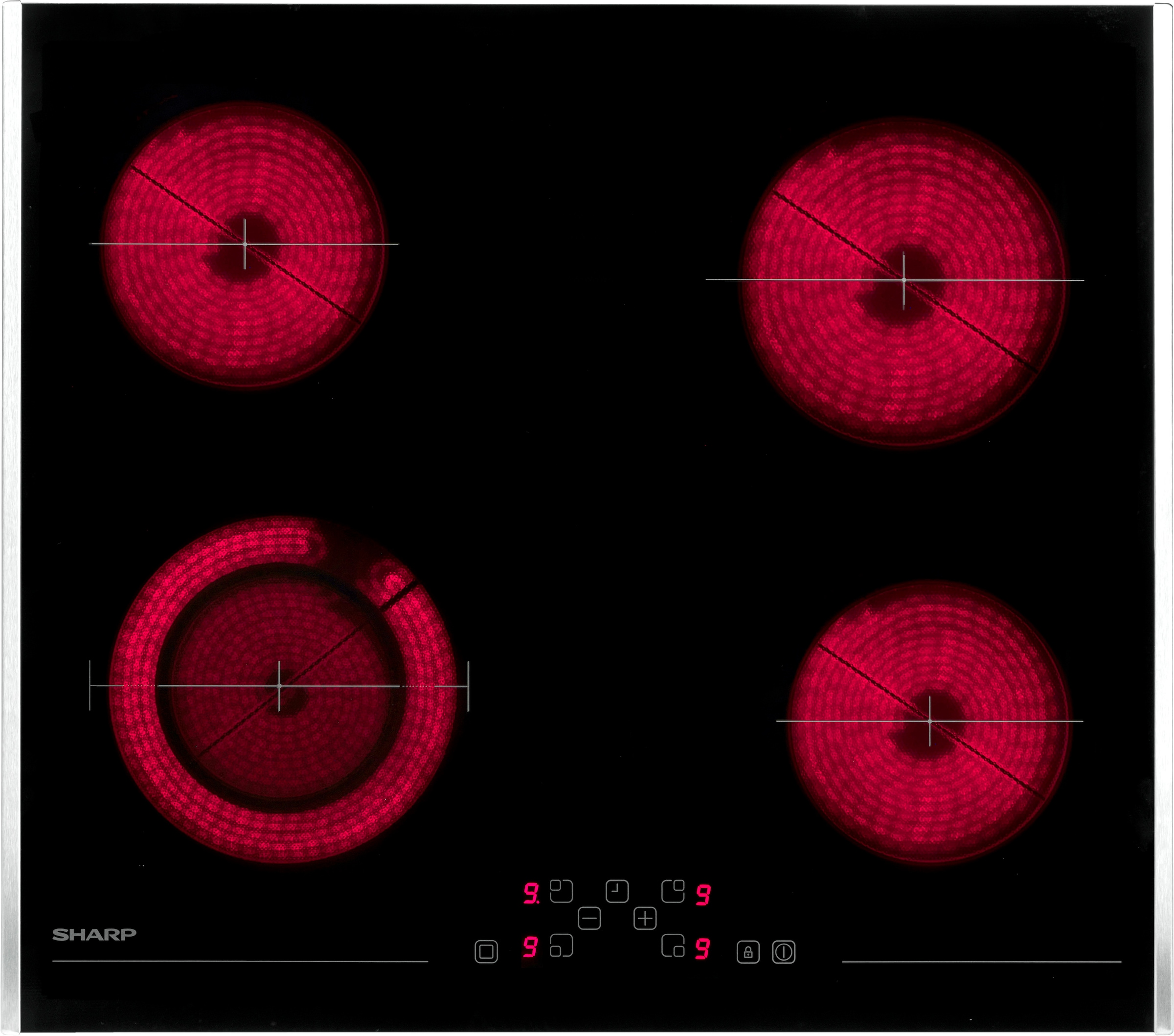Decrease heat with the minus key
Screen dimensions: 1174x1036
click(x=589, y=918)
